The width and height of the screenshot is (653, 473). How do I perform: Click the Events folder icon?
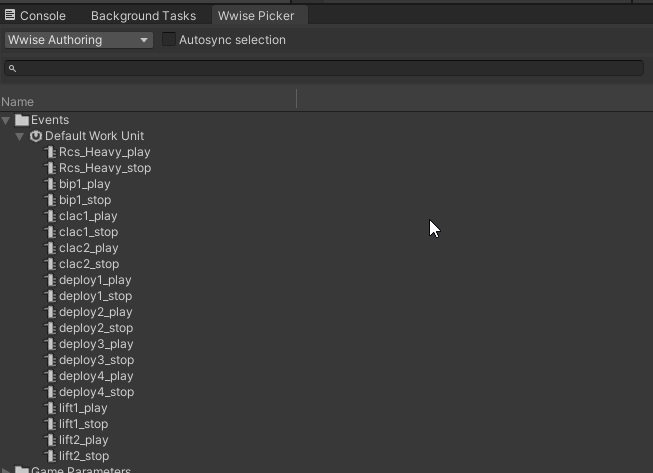point(22,120)
